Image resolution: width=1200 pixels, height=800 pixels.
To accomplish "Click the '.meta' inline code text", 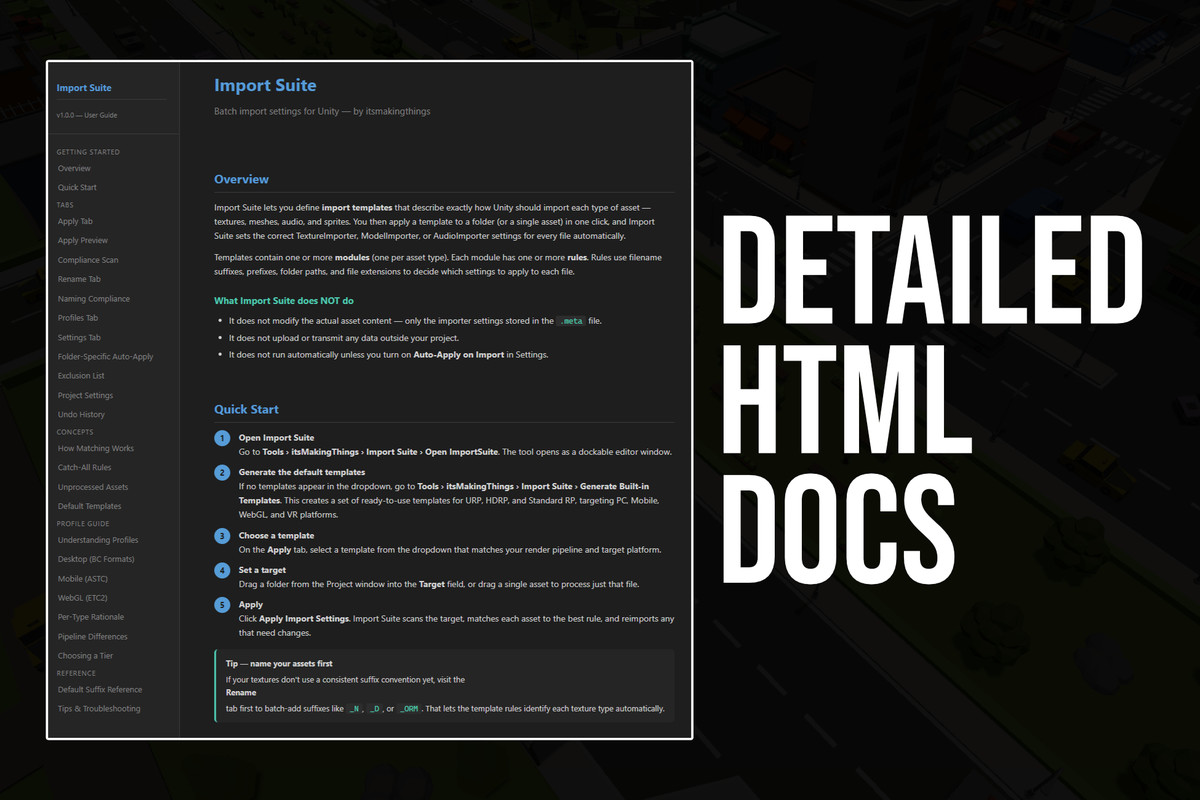I will [x=571, y=321].
